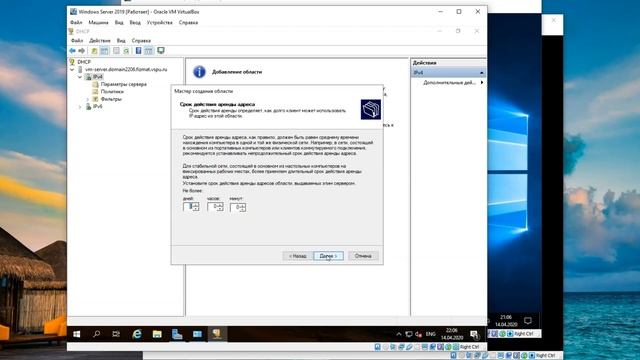Open the Дополнительные действия submenu arrow
This screenshot has width=640, height=360.
(x=482, y=82)
